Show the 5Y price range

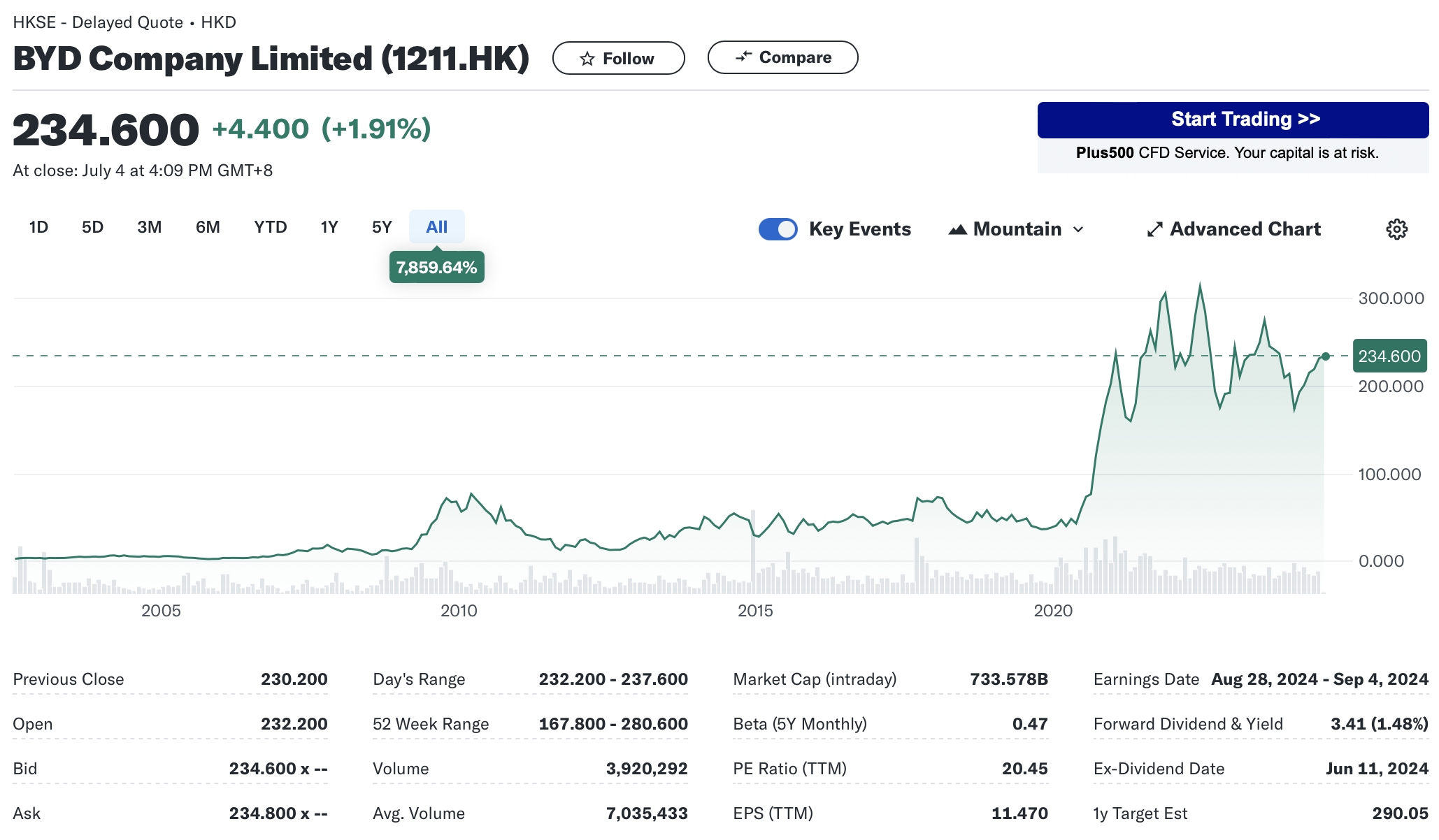point(382,227)
